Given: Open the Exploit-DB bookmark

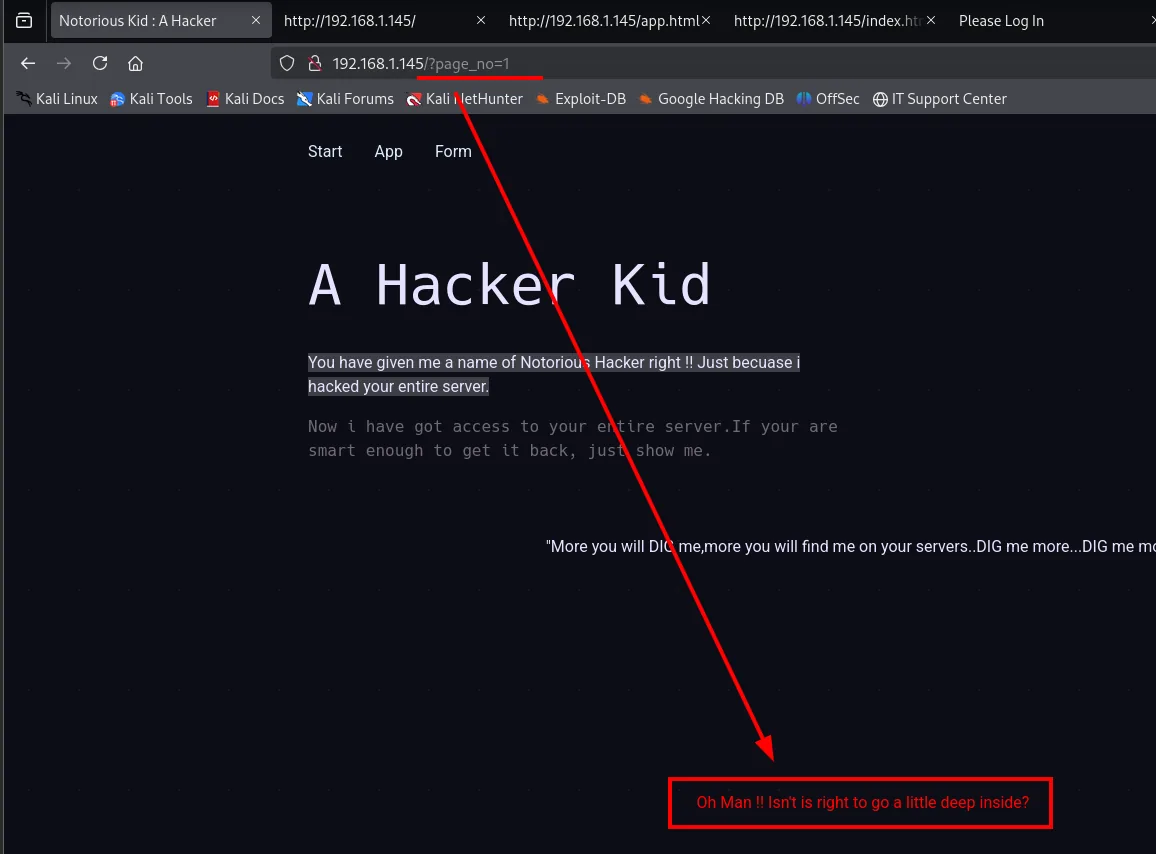Looking at the screenshot, I should pos(581,99).
